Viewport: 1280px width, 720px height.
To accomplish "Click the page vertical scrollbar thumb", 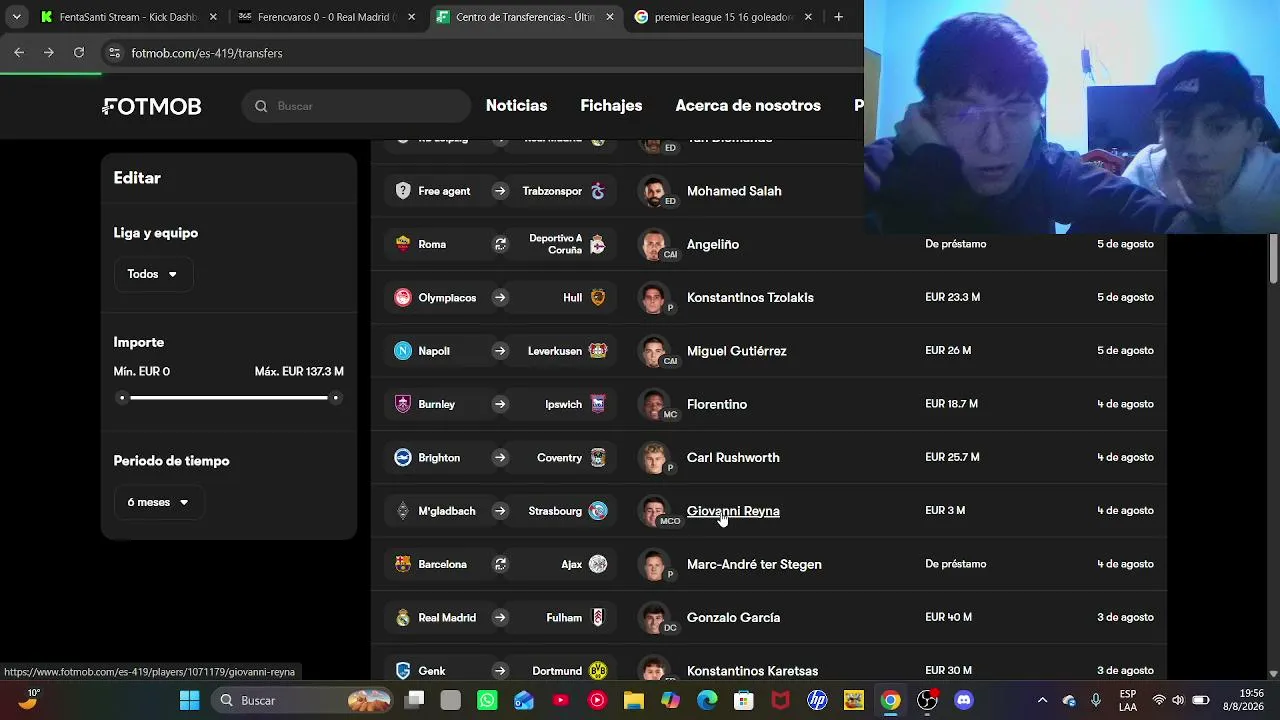I will [x=1273, y=258].
